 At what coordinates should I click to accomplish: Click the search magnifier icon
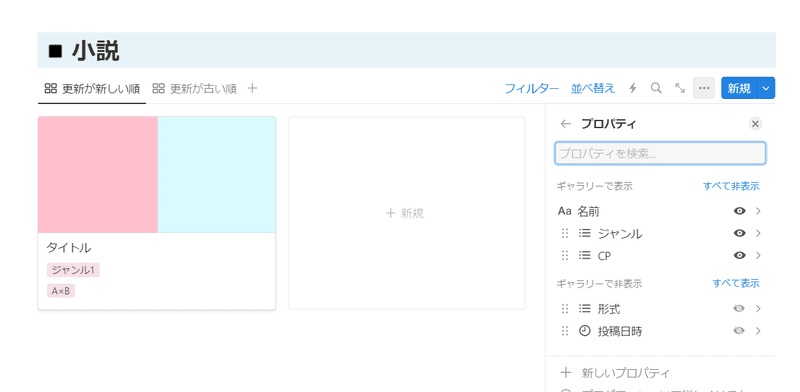pyautogui.click(x=656, y=88)
